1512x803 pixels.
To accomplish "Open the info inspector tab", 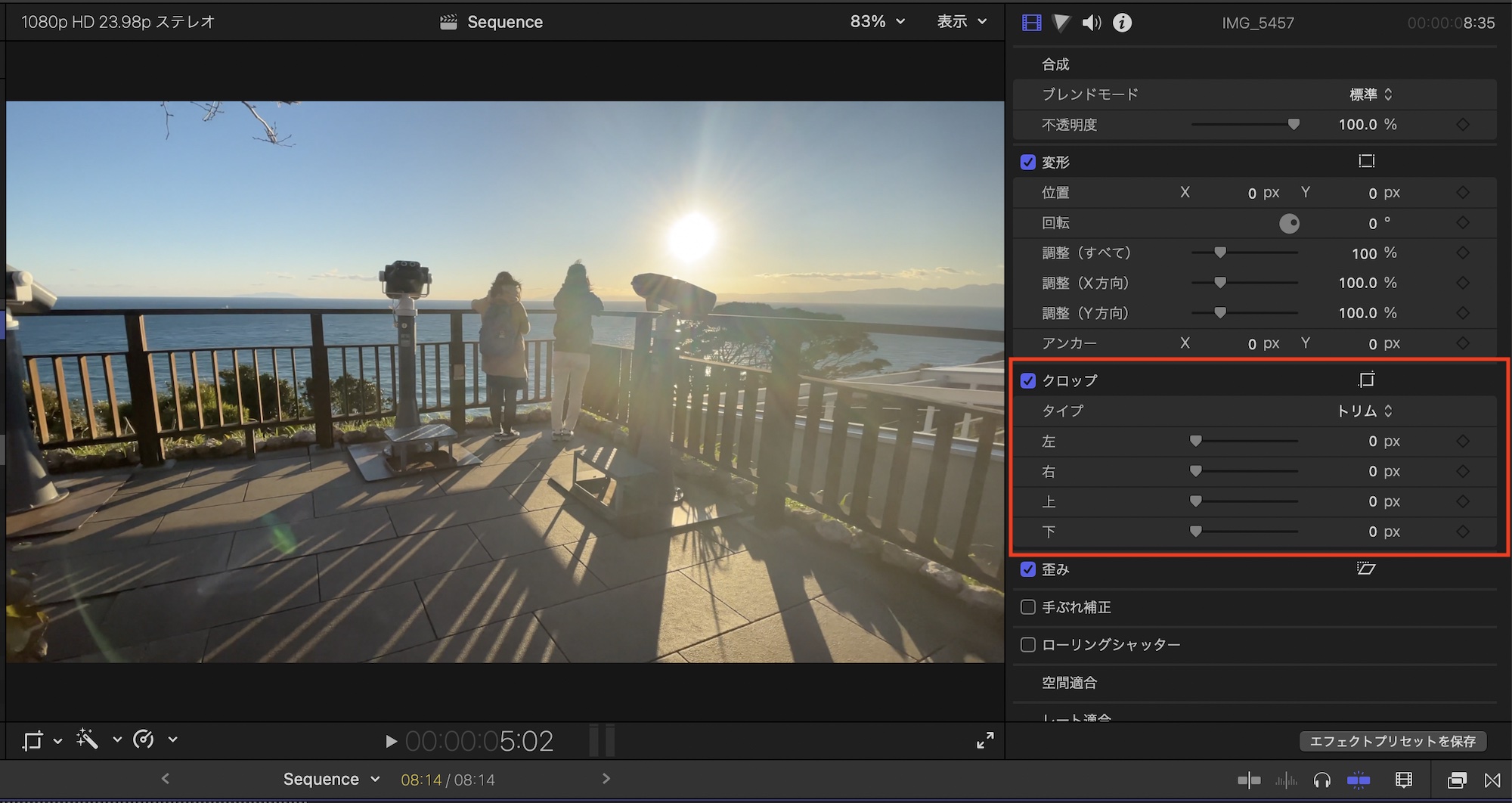I will [x=1123, y=23].
